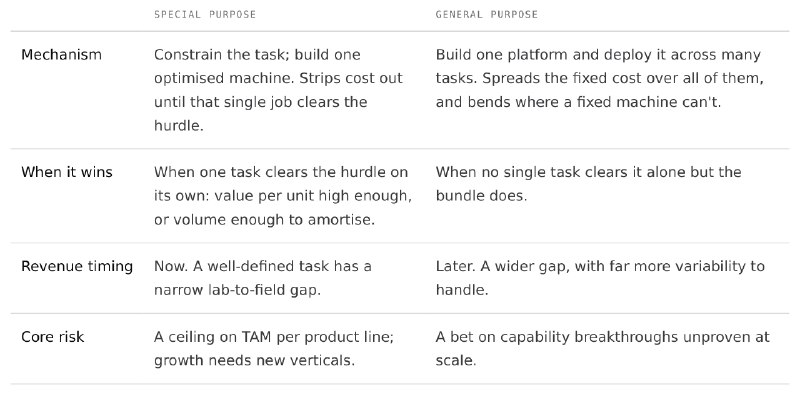Click the 'Build one platform' general-purpose cell
Viewport: 800px width, 395px height.
(599, 79)
